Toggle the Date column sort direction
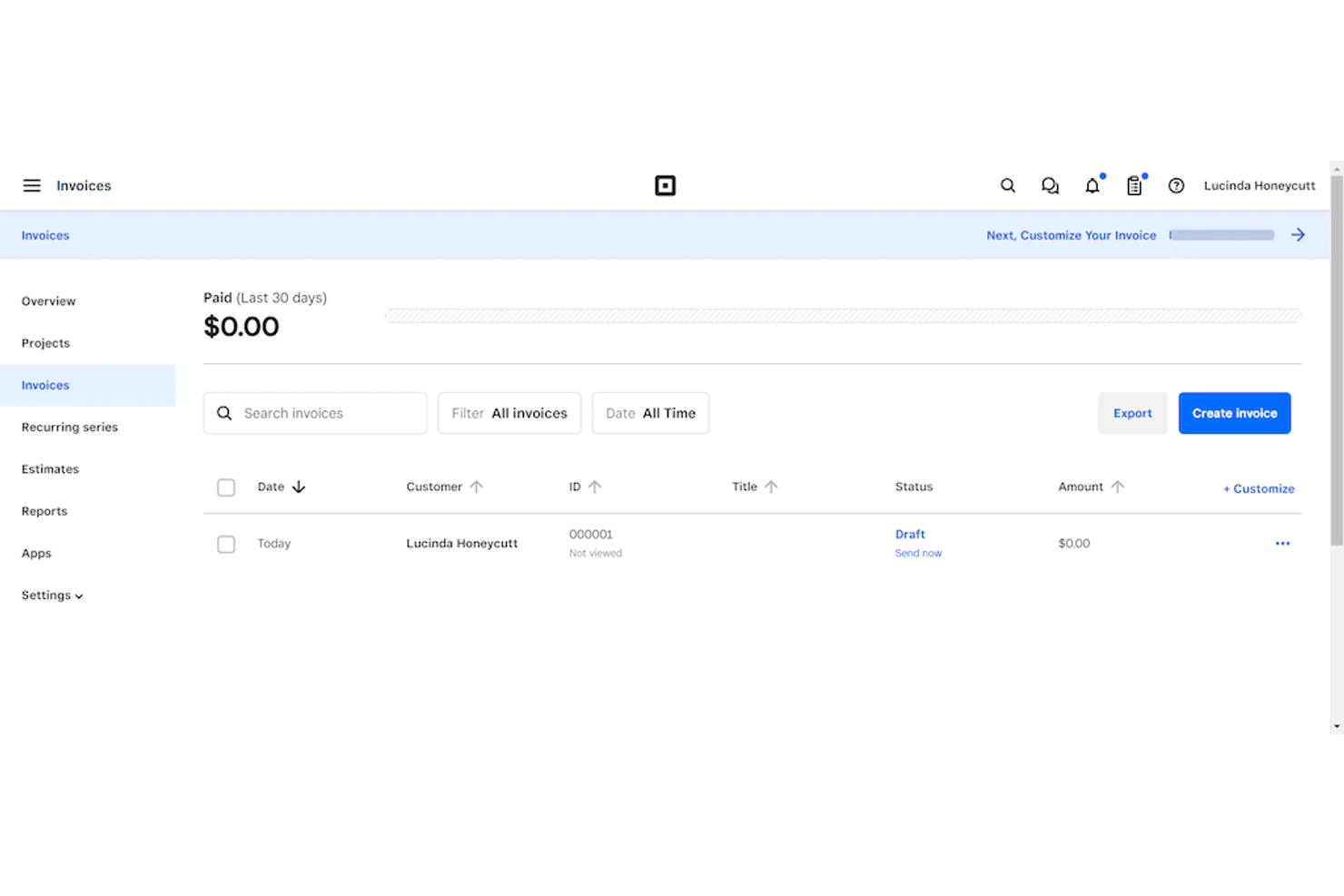Image resolution: width=1344 pixels, height=896 pixels. click(x=280, y=487)
